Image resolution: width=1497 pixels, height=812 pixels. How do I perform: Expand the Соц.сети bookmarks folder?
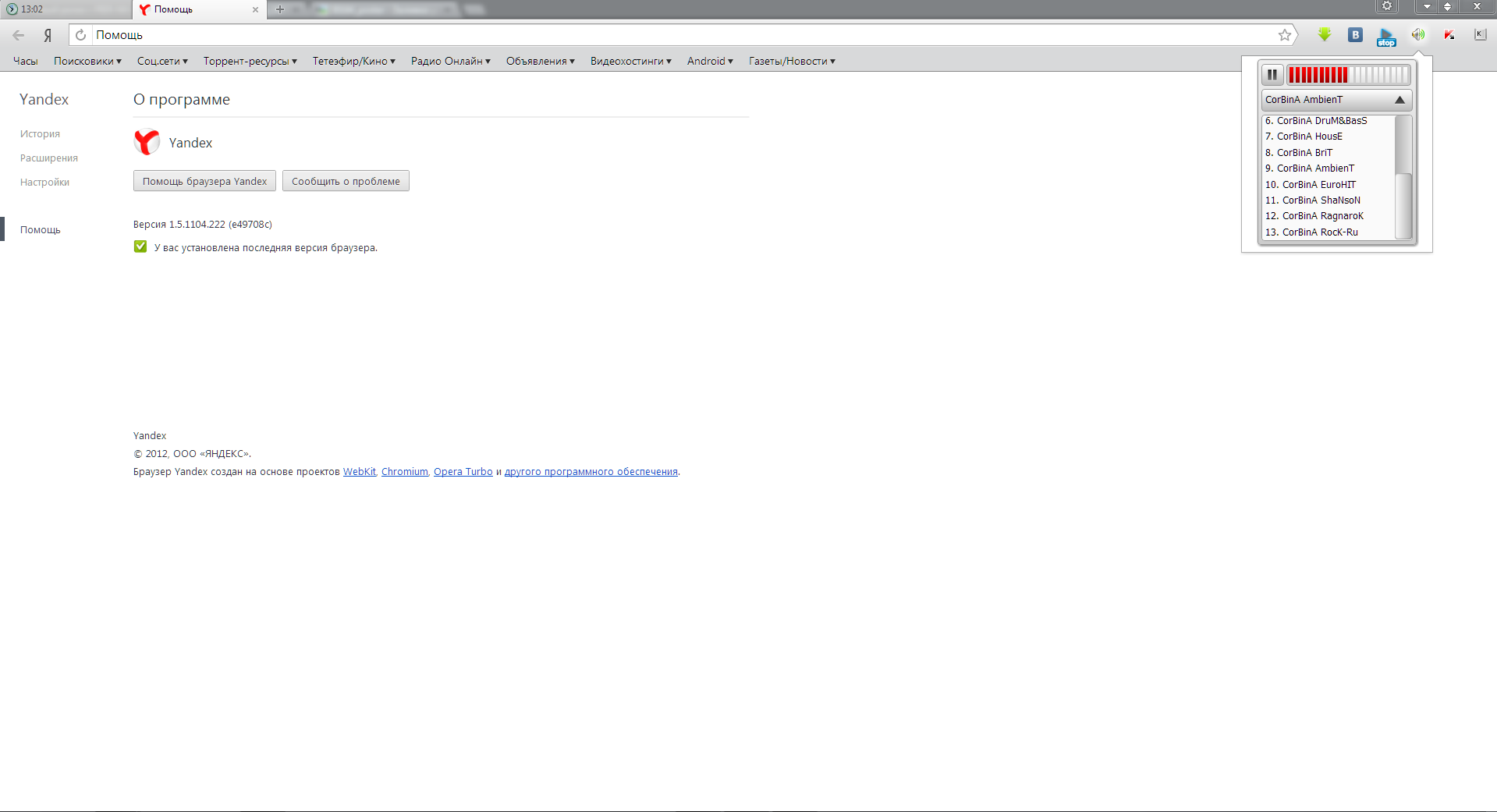pos(162,61)
